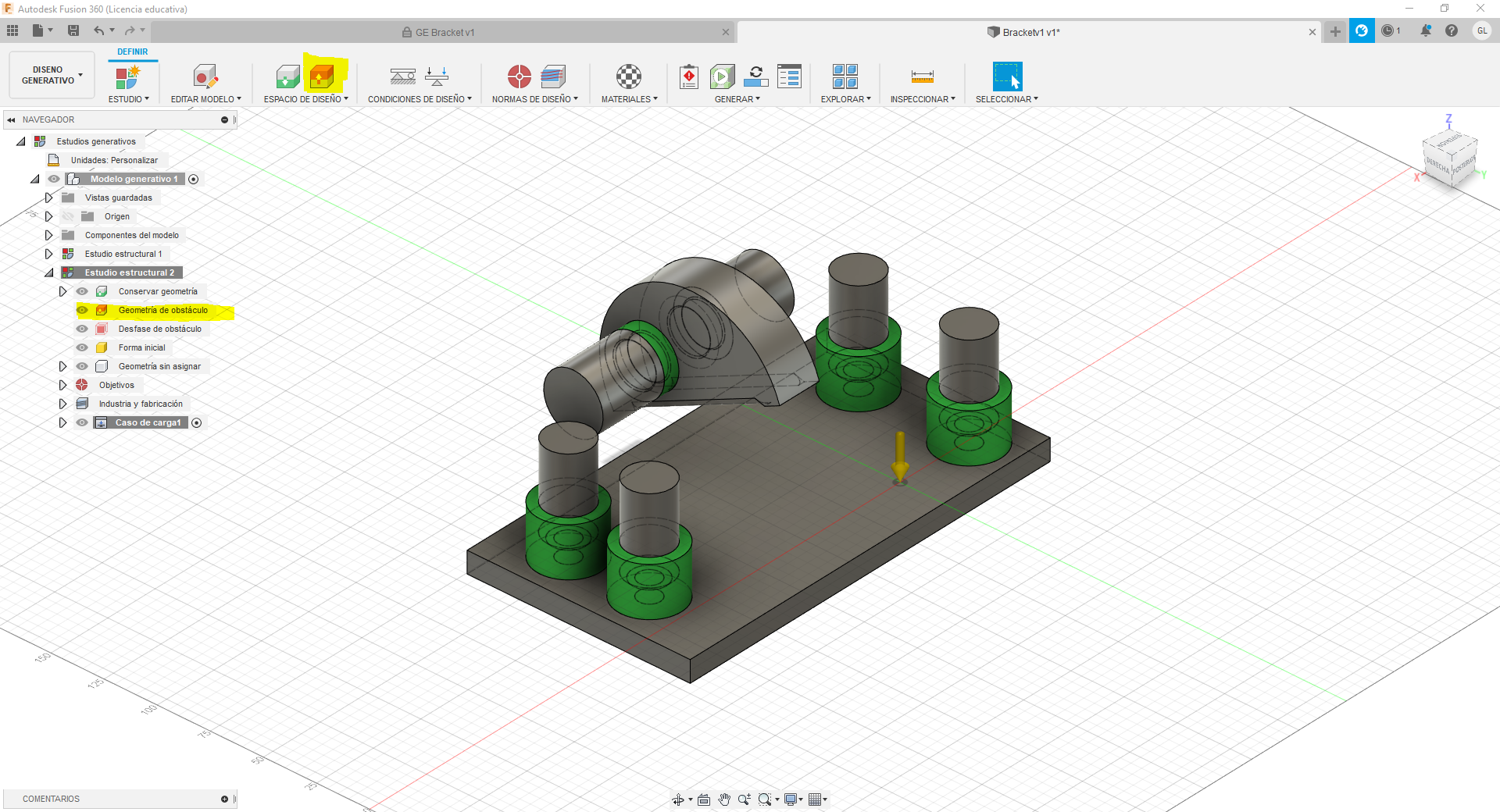Open the ESTUDIO dropdown menu
The width and height of the screenshot is (1500, 812).
pyautogui.click(x=128, y=99)
